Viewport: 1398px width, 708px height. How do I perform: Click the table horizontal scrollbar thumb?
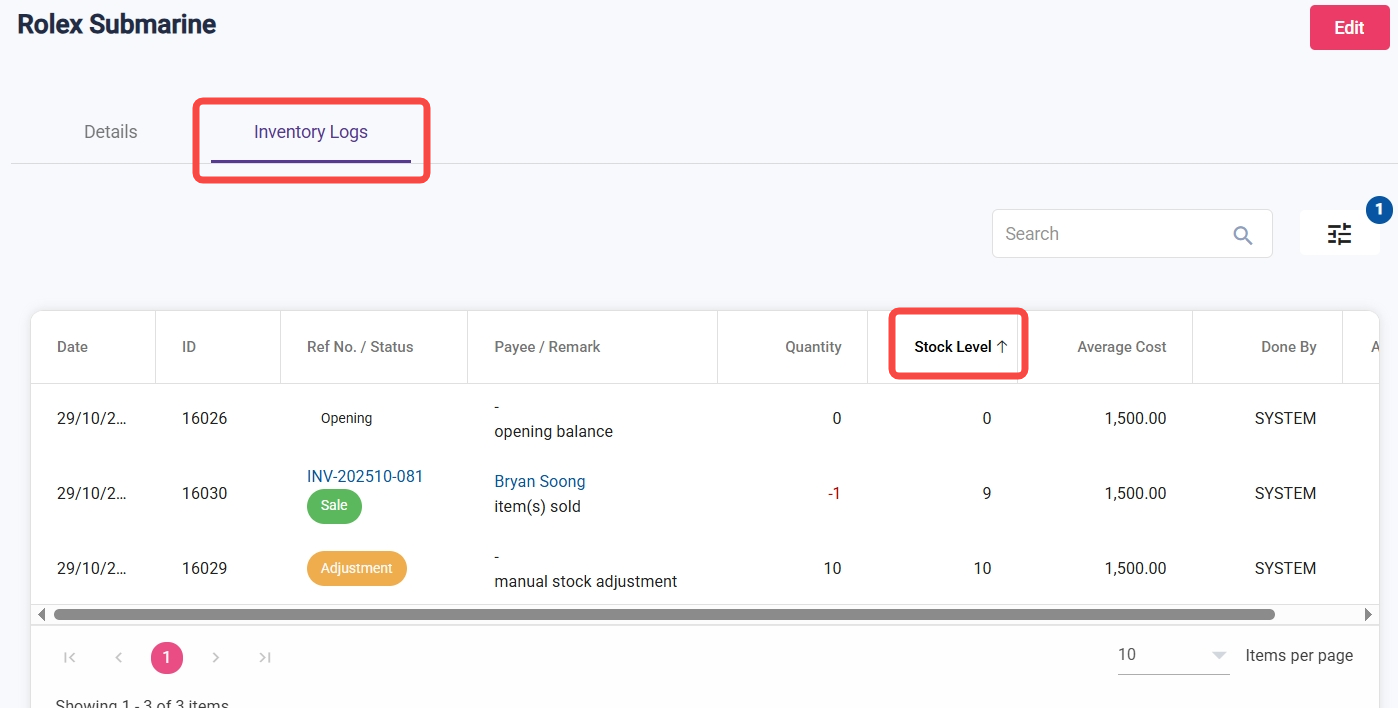click(664, 614)
